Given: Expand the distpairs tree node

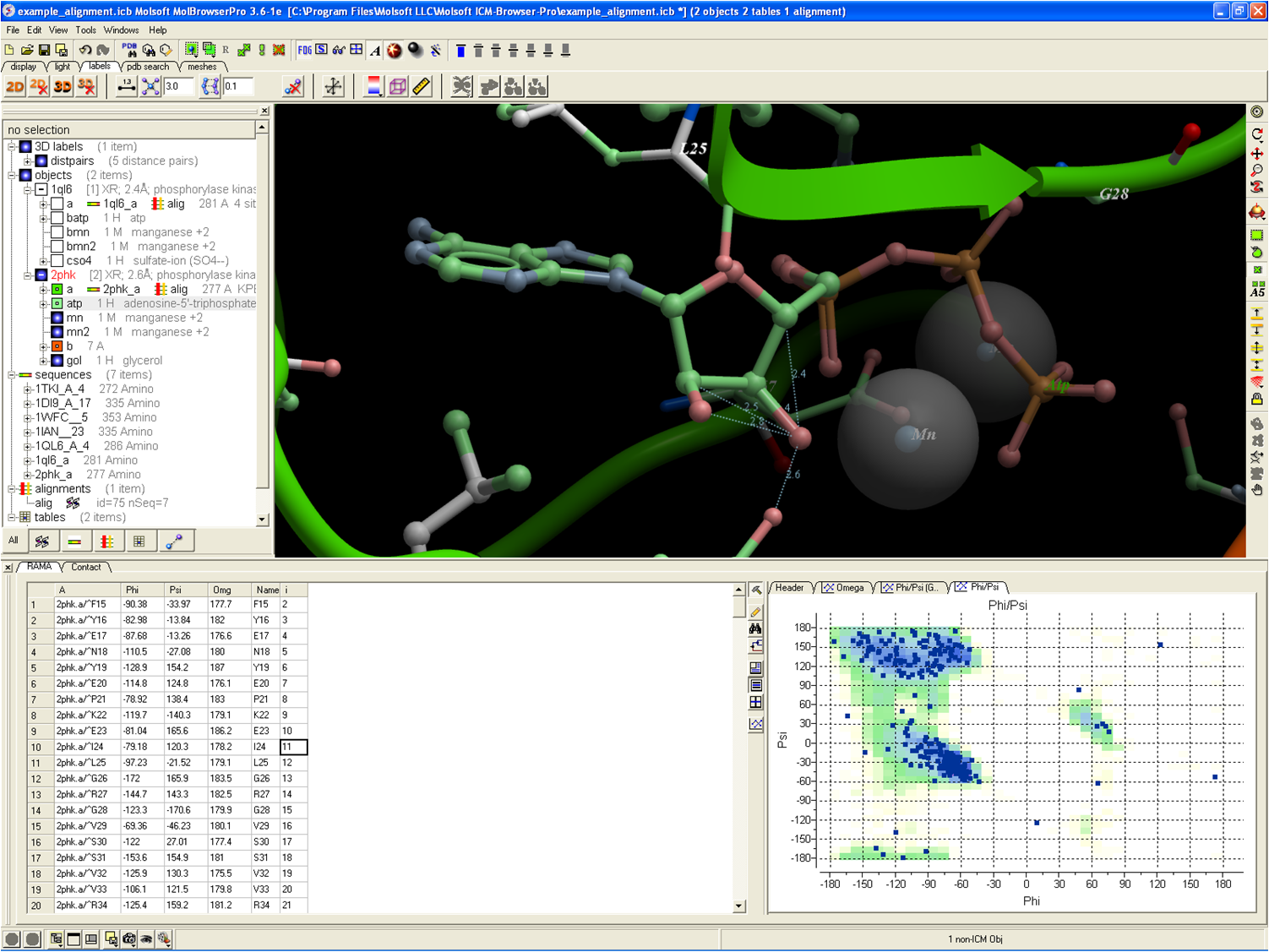Looking at the screenshot, I should (x=28, y=161).
